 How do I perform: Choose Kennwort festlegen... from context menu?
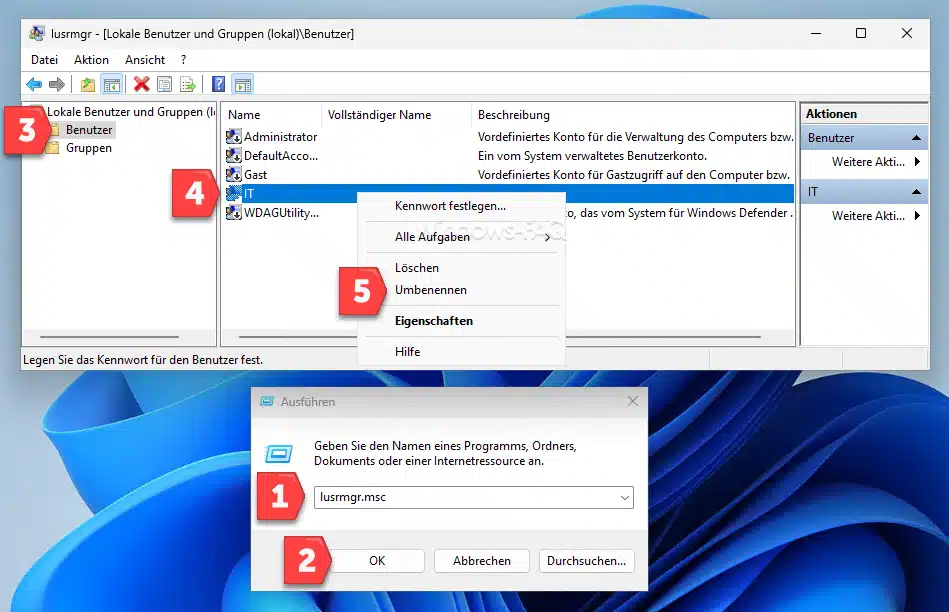[461, 206]
